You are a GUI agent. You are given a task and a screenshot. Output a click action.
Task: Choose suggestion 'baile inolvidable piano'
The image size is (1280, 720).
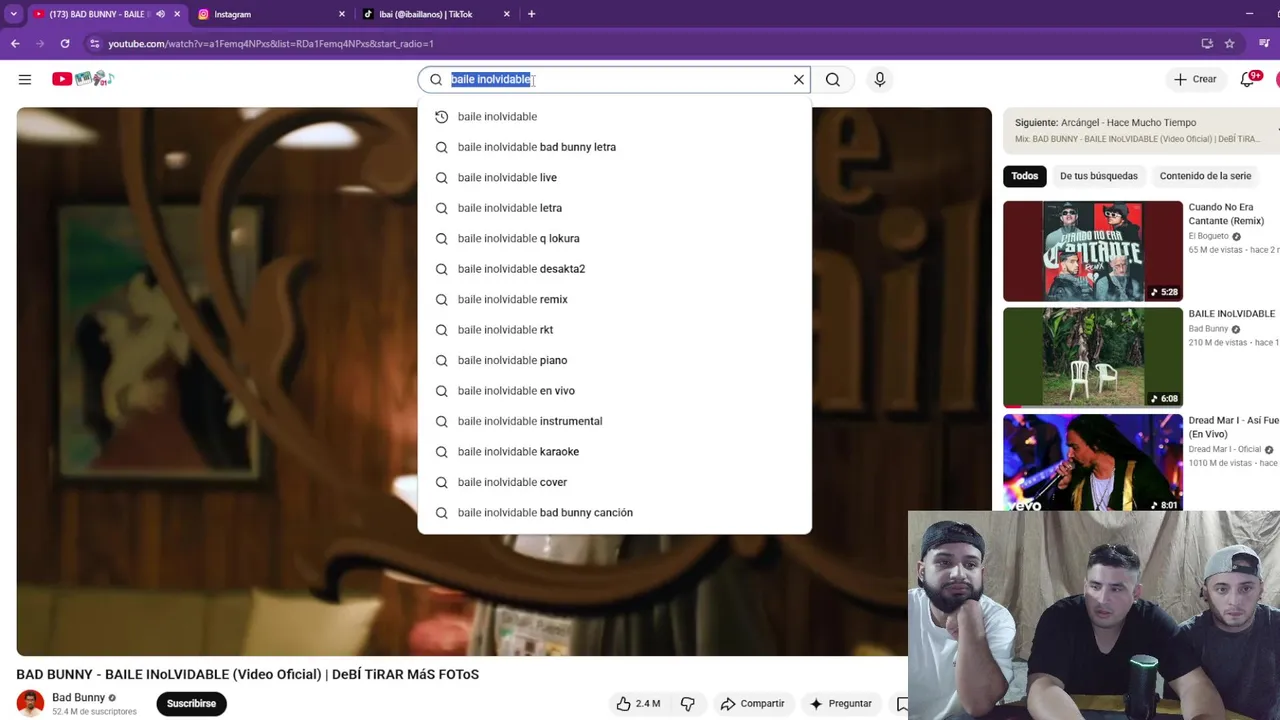tap(614, 360)
